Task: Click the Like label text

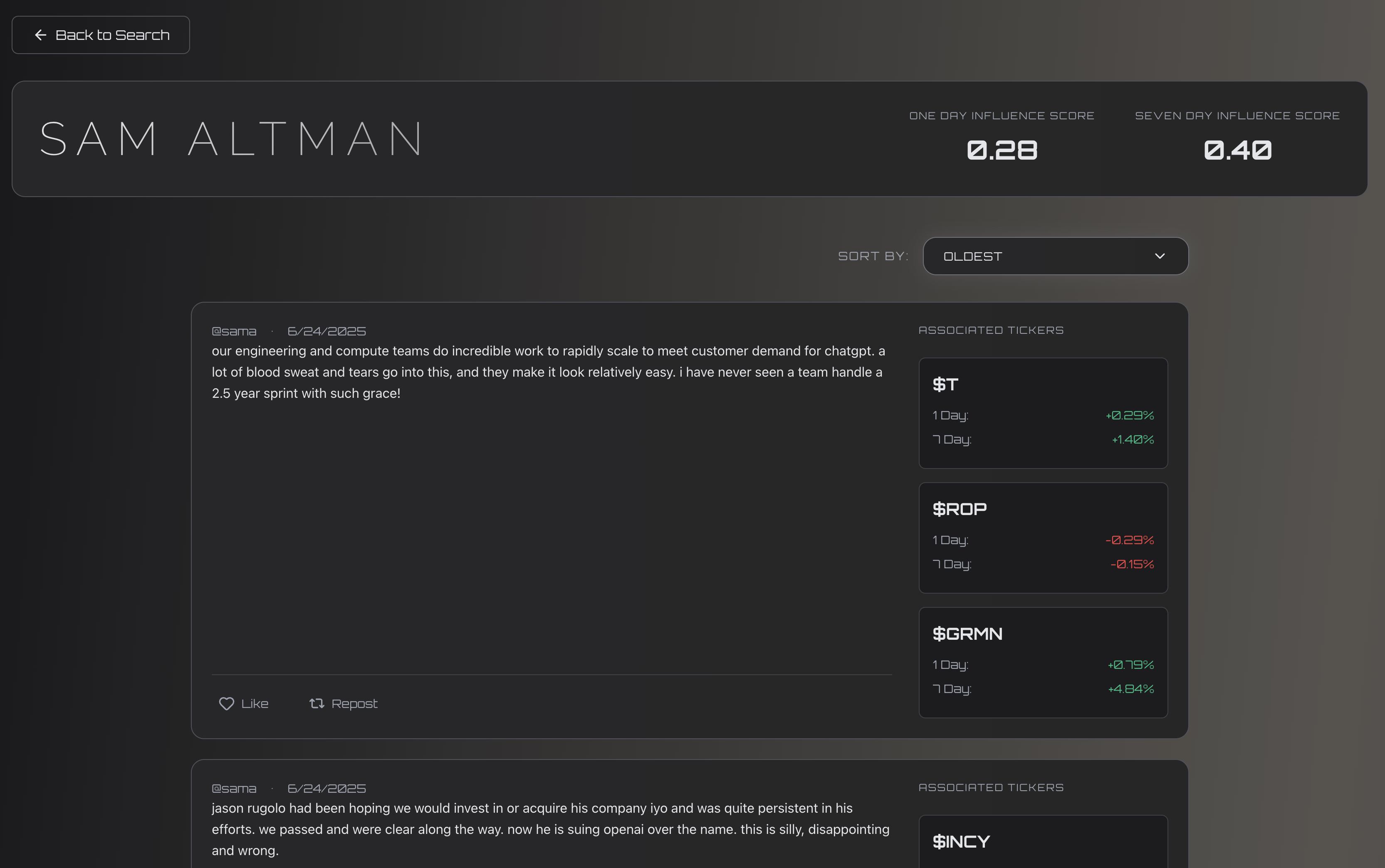Action: point(255,703)
